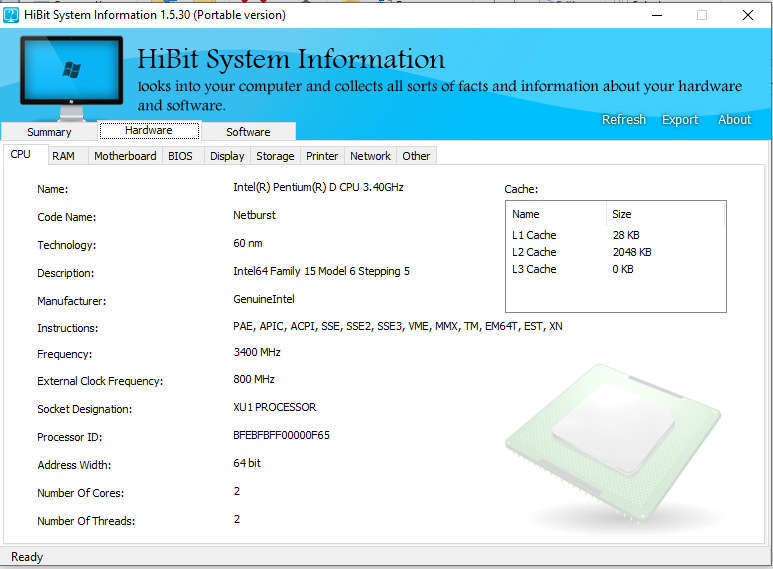The width and height of the screenshot is (773, 569).
Task: Click the Instructions list starting with 'PAE, APIC'
Action: coord(398,326)
